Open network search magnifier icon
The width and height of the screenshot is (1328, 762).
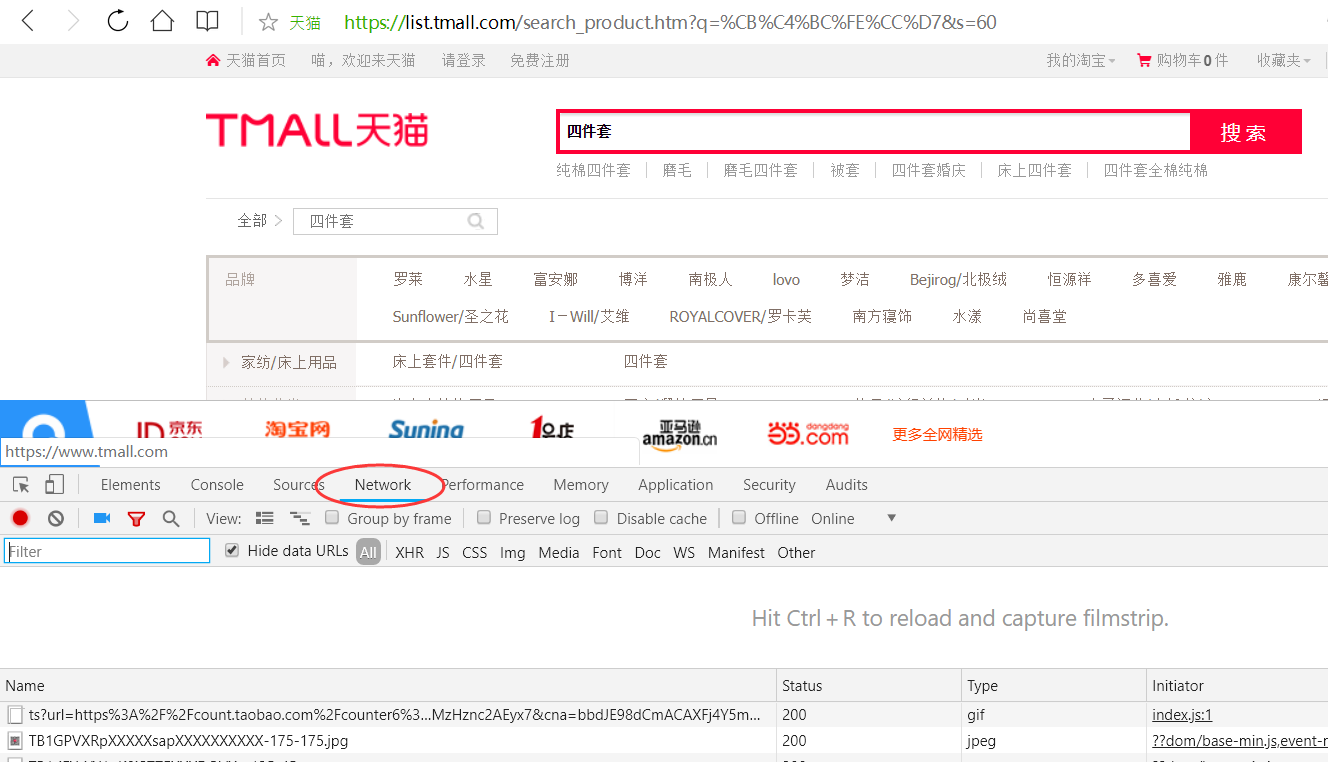tap(171, 518)
